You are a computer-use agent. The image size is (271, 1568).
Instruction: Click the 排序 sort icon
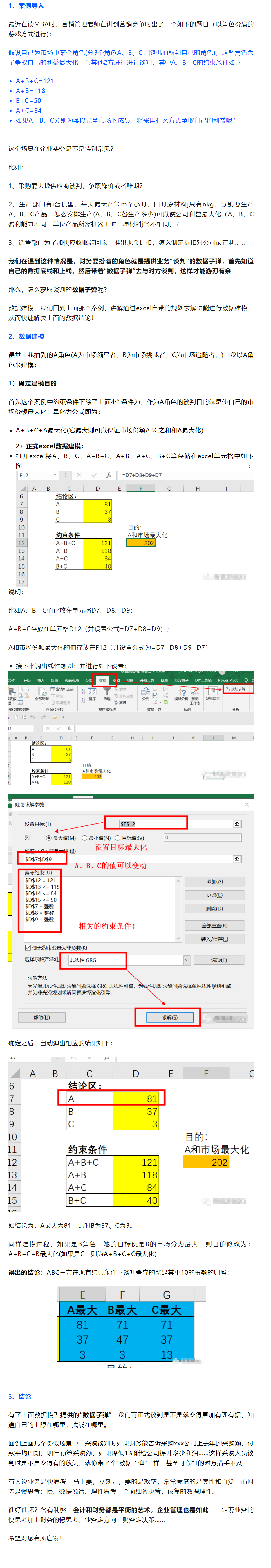[x=92, y=692]
